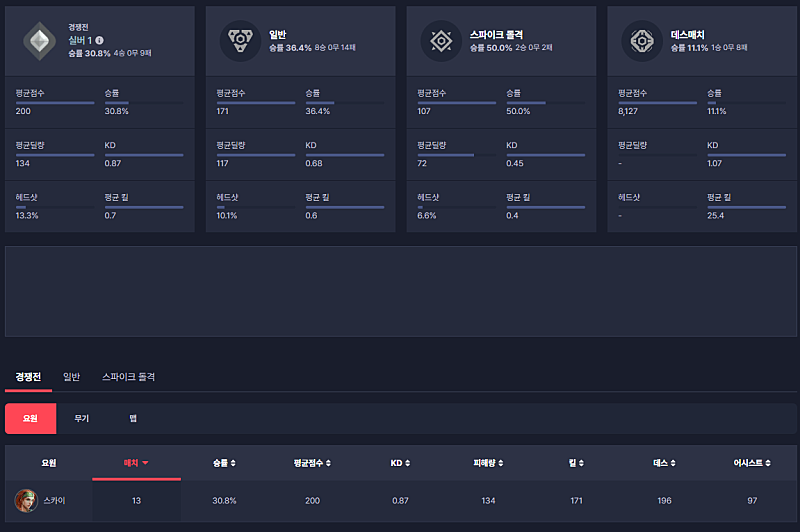Viewport: 800px width, 532px height.
Task: Sort table by 평균점수 column header
Action: point(312,463)
